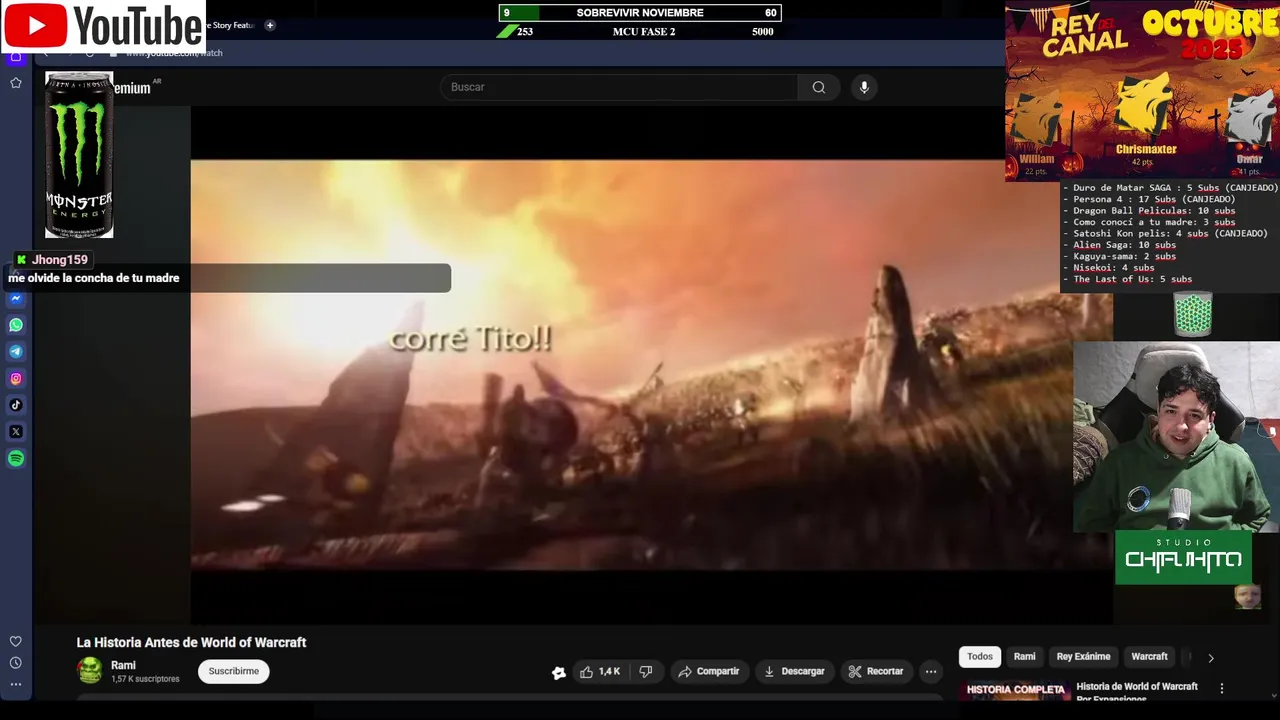The height and width of the screenshot is (720, 1280).
Task: Click the search magnifier button
Action: point(819,87)
